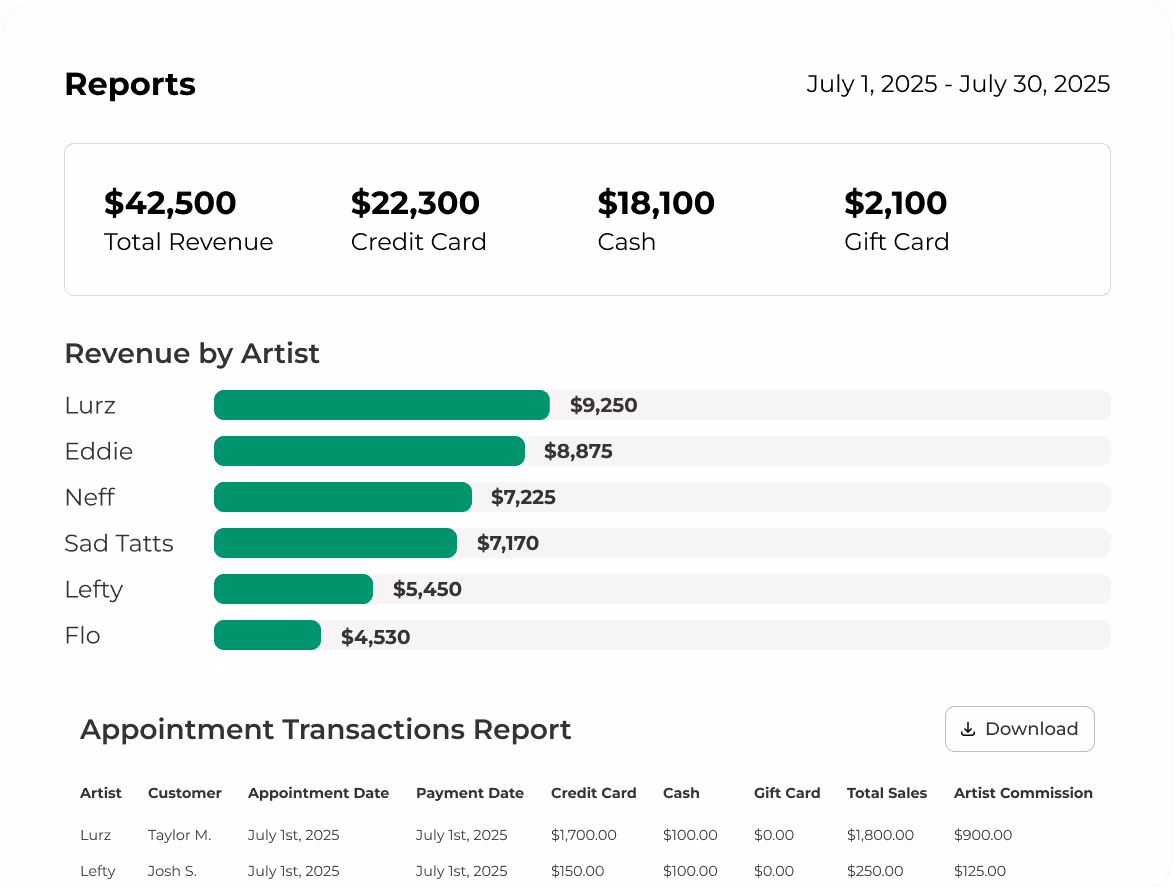The width and height of the screenshot is (1175, 887).
Task: Click the Reports page heading
Action: click(130, 84)
